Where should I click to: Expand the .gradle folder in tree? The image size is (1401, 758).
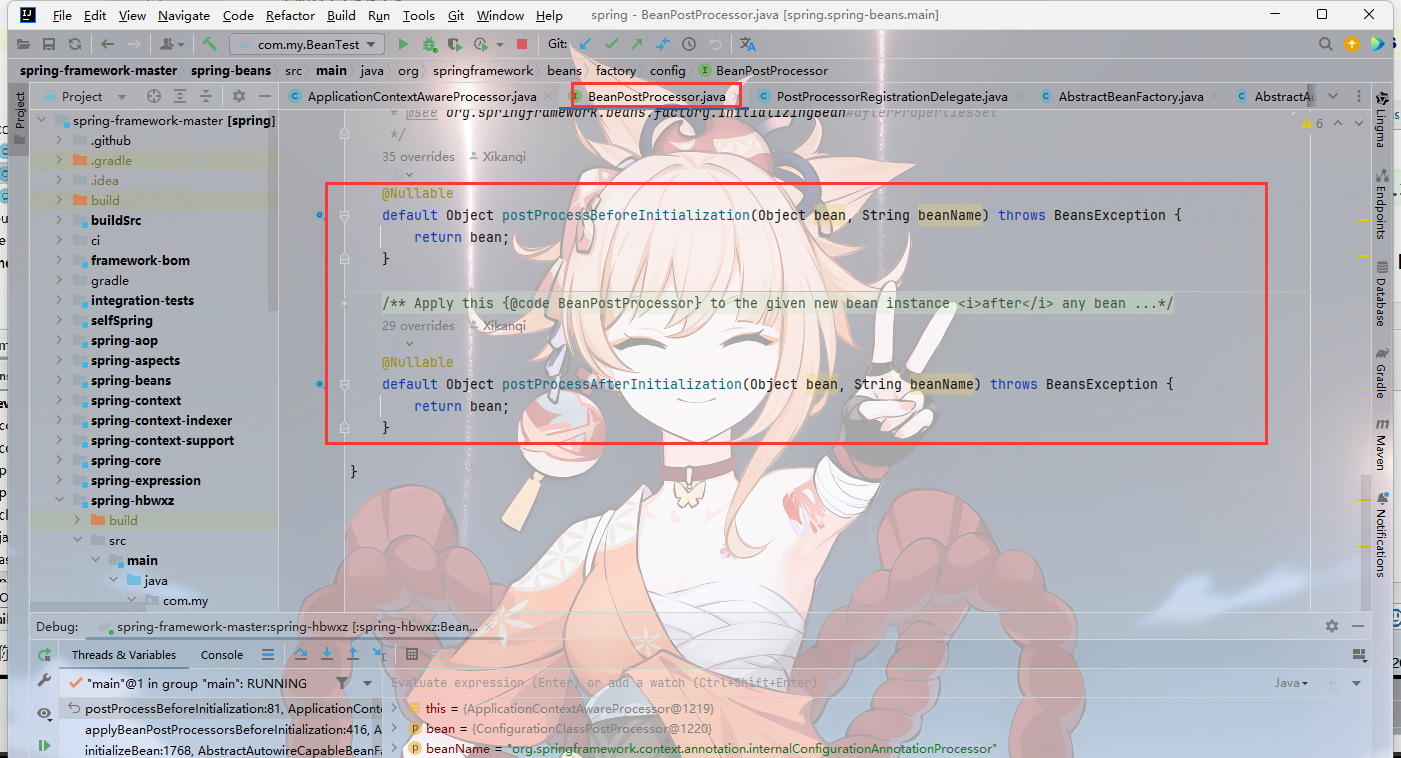pyautogui.click(x=61, y=160)
